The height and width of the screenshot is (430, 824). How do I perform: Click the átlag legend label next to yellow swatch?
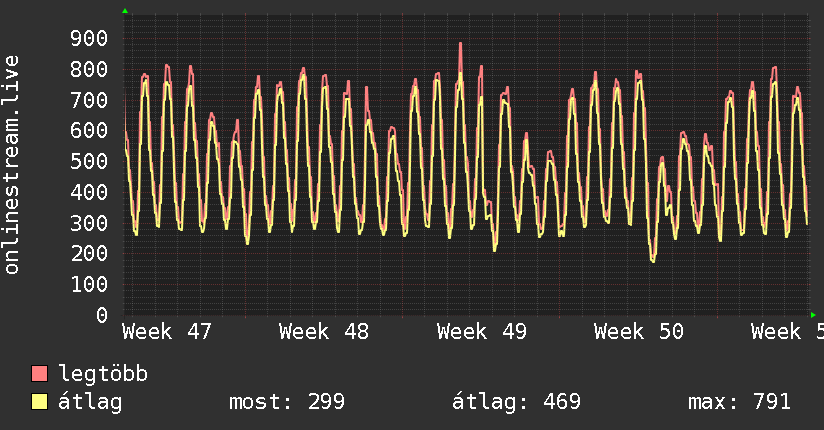tap(90, 402)
